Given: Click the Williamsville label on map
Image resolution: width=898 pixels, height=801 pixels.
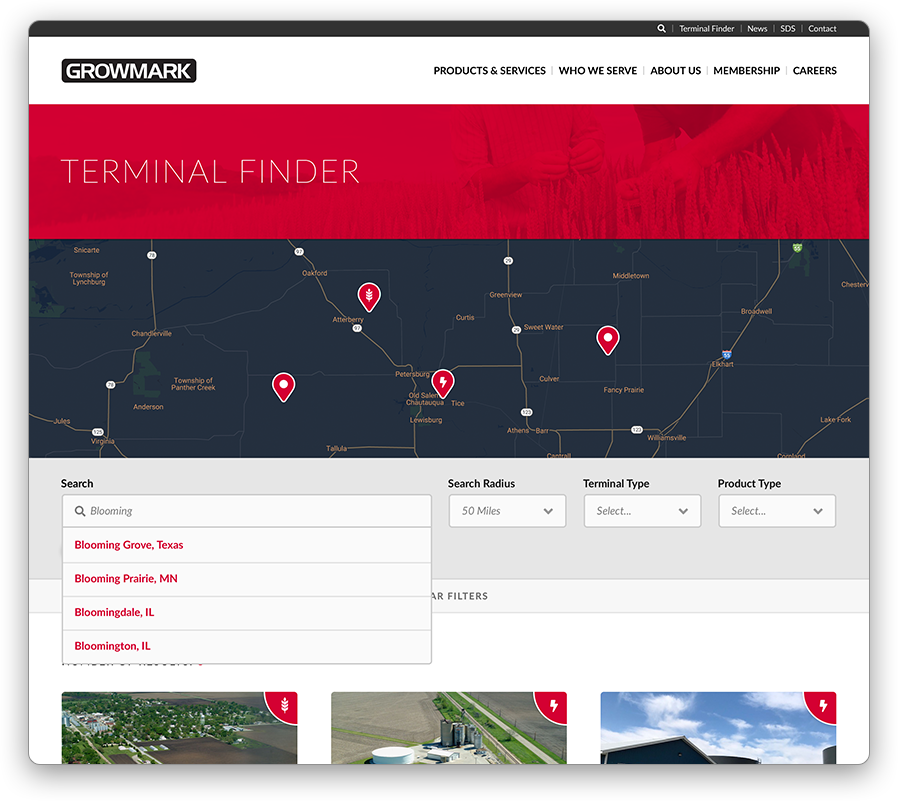Looking at the screenshot, I should click(667, 437).
